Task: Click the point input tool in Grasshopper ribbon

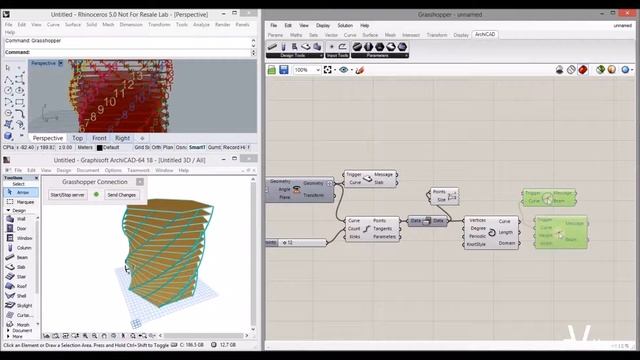Action: [331, 47]
